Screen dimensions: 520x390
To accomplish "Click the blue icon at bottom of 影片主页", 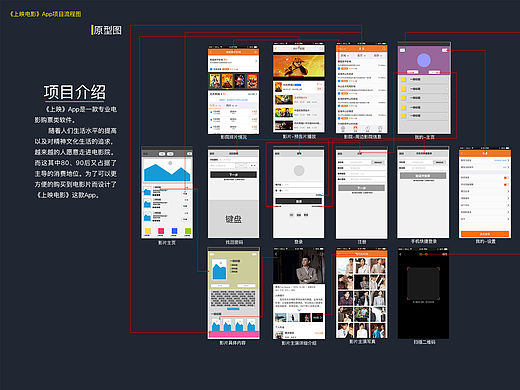I will (x=174, y=231).
